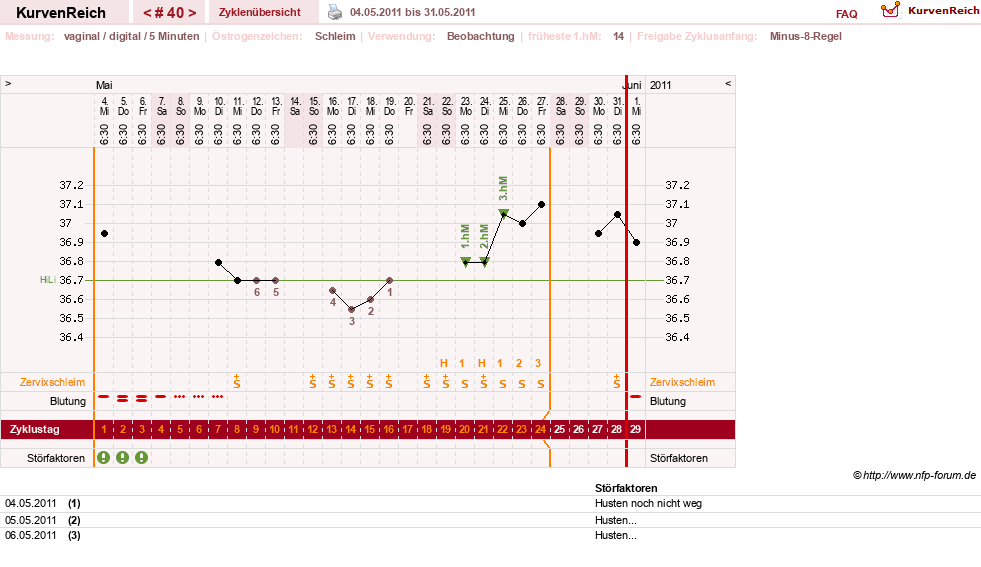981x567 pixels.
Task: Click the date range 04.05.2011 bis 31.05.2011
Action: 412,12
